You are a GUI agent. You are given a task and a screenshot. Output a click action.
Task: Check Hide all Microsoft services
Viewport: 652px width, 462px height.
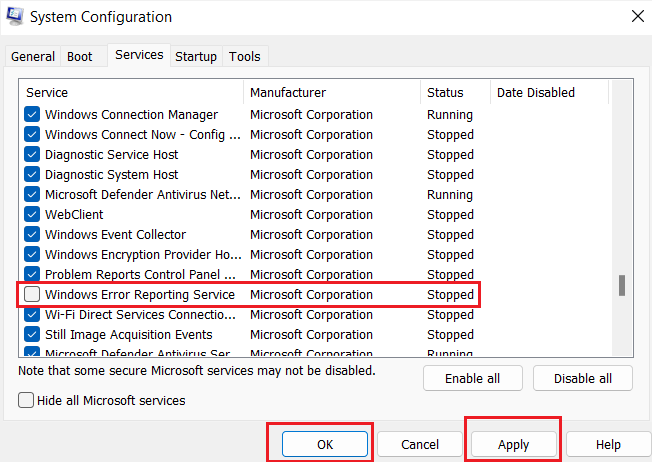tap(26, 400)
